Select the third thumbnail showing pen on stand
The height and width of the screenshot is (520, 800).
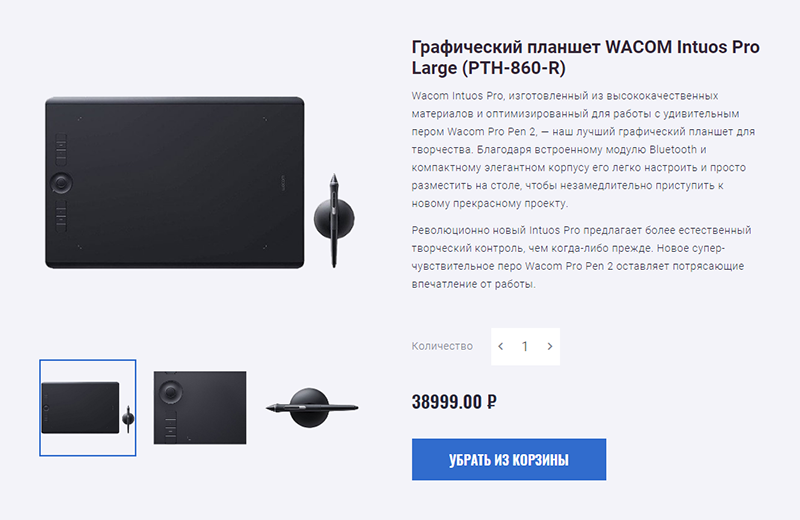[312, 408]
